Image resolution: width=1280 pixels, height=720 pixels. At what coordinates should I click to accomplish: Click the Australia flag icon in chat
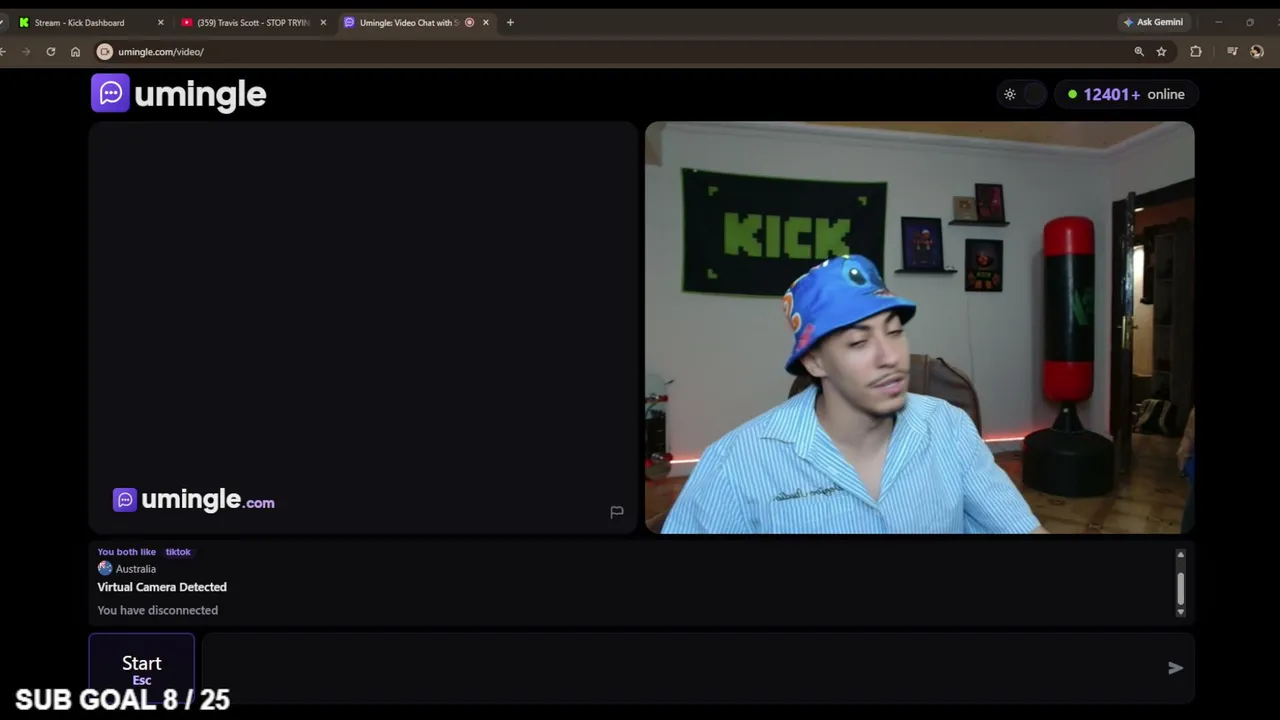click(105, 568)
